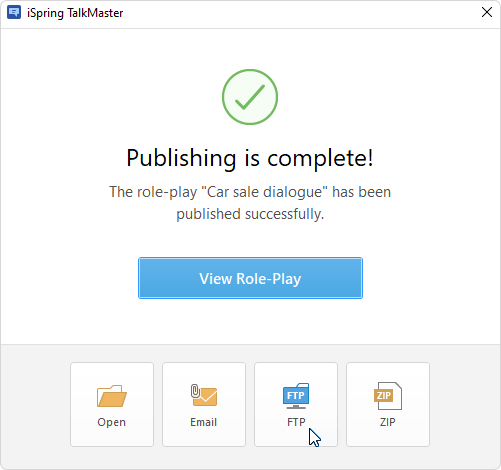This screenshot has width=501, height=470.
Task: Click the Email envelope icon
Action: 204,395
